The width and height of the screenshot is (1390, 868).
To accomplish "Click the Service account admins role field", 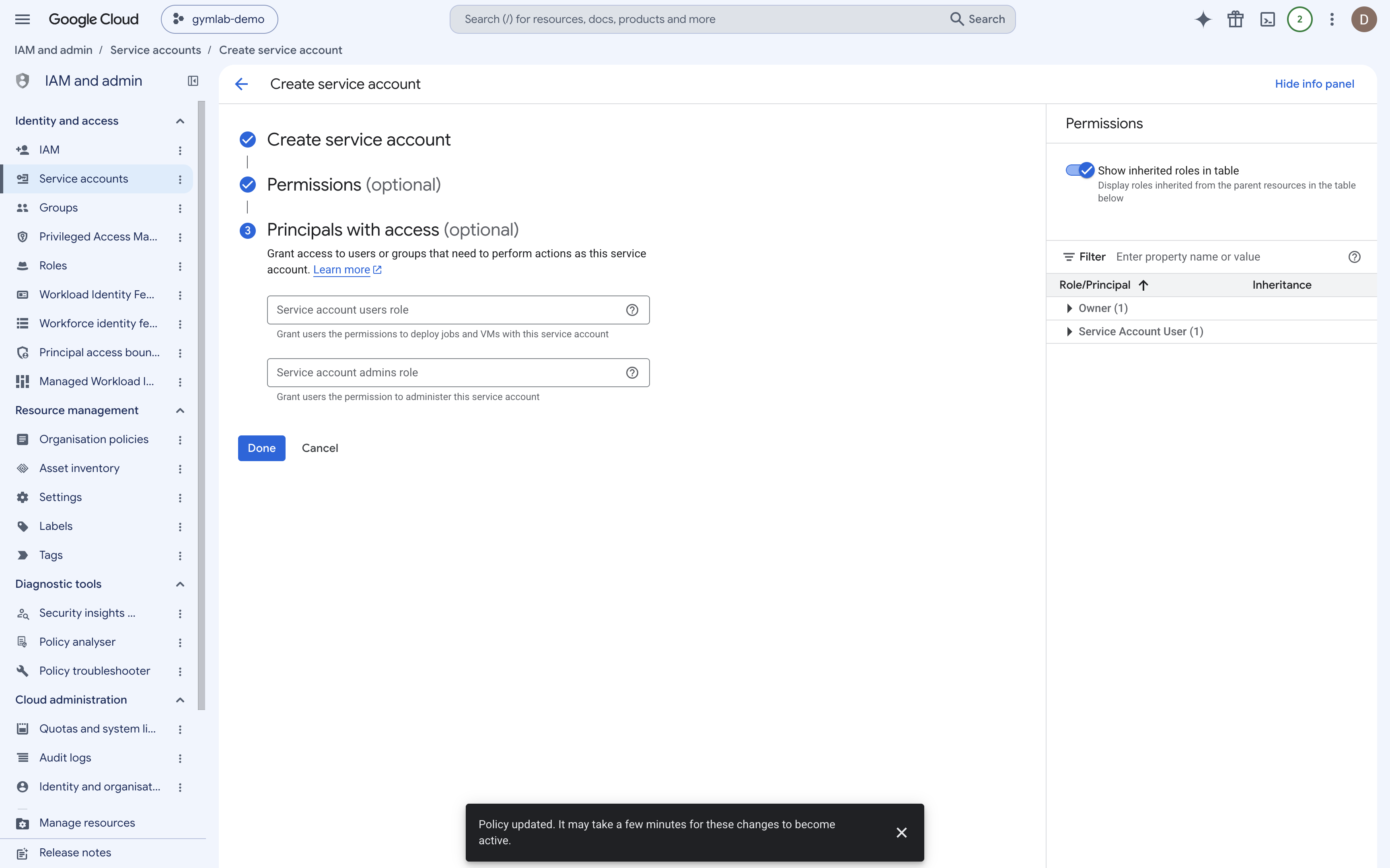I will [458, 373].
